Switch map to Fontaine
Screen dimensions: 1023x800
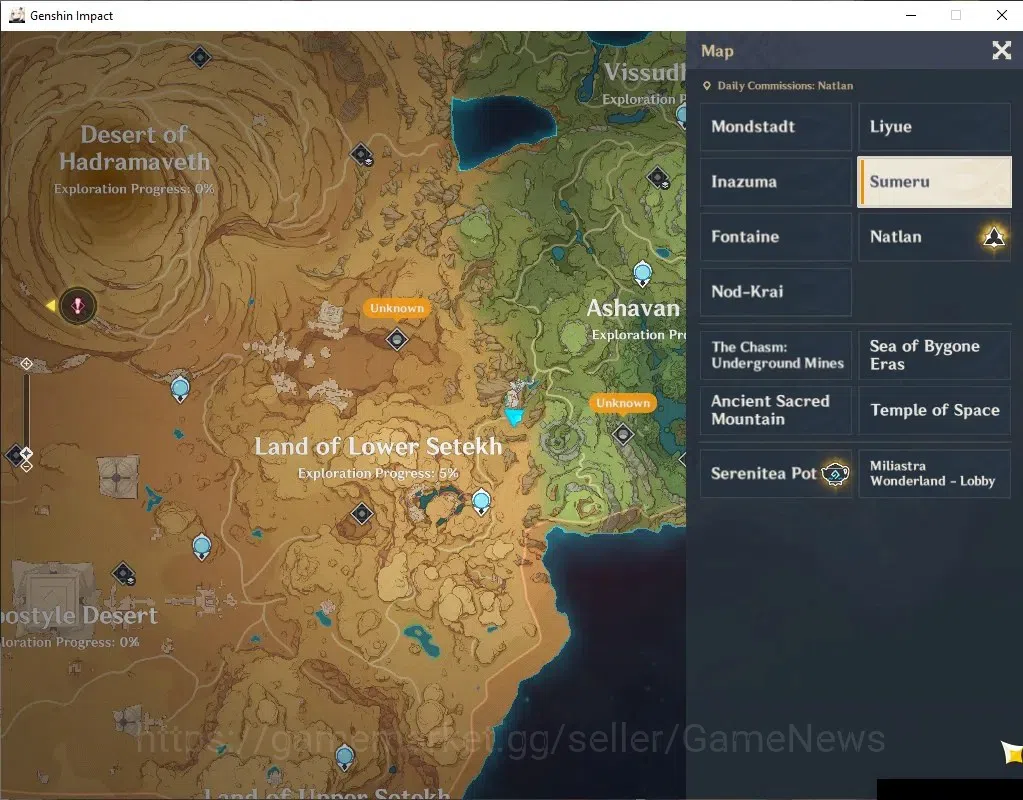click(x=776, y=236)
